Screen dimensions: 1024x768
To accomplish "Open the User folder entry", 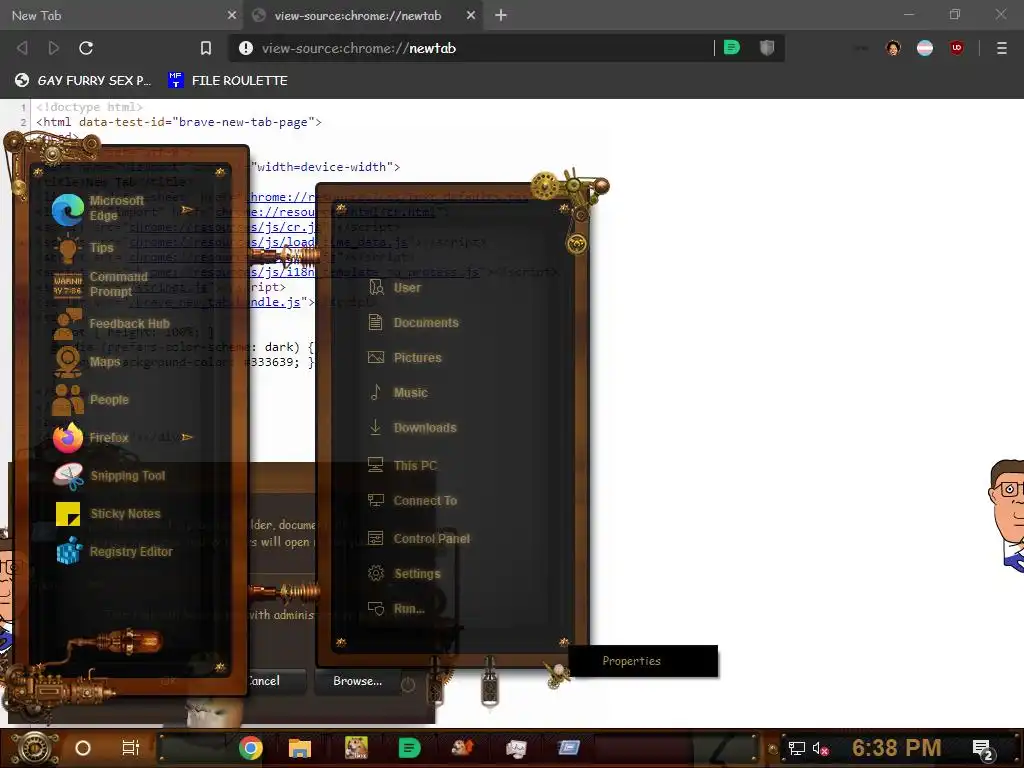I will point(394,287).
